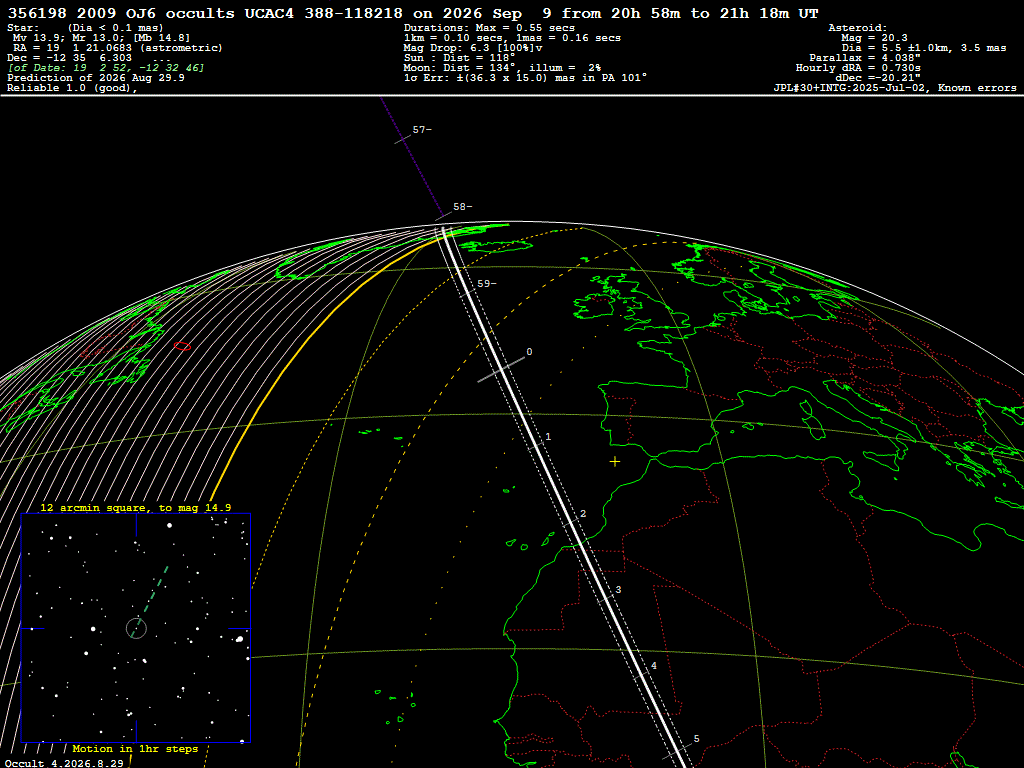
Task: Click the 57- tick on purple line
Action: click(422, 130)
